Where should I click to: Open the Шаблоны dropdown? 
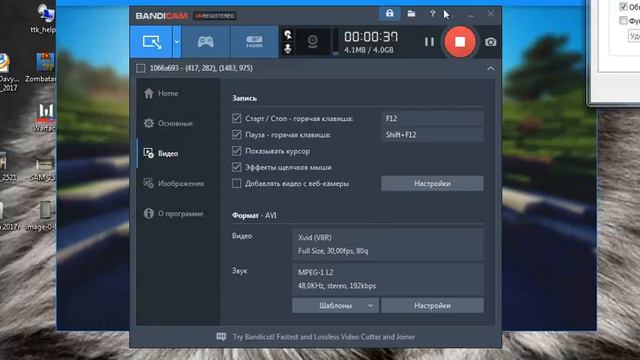click(336, 306)
